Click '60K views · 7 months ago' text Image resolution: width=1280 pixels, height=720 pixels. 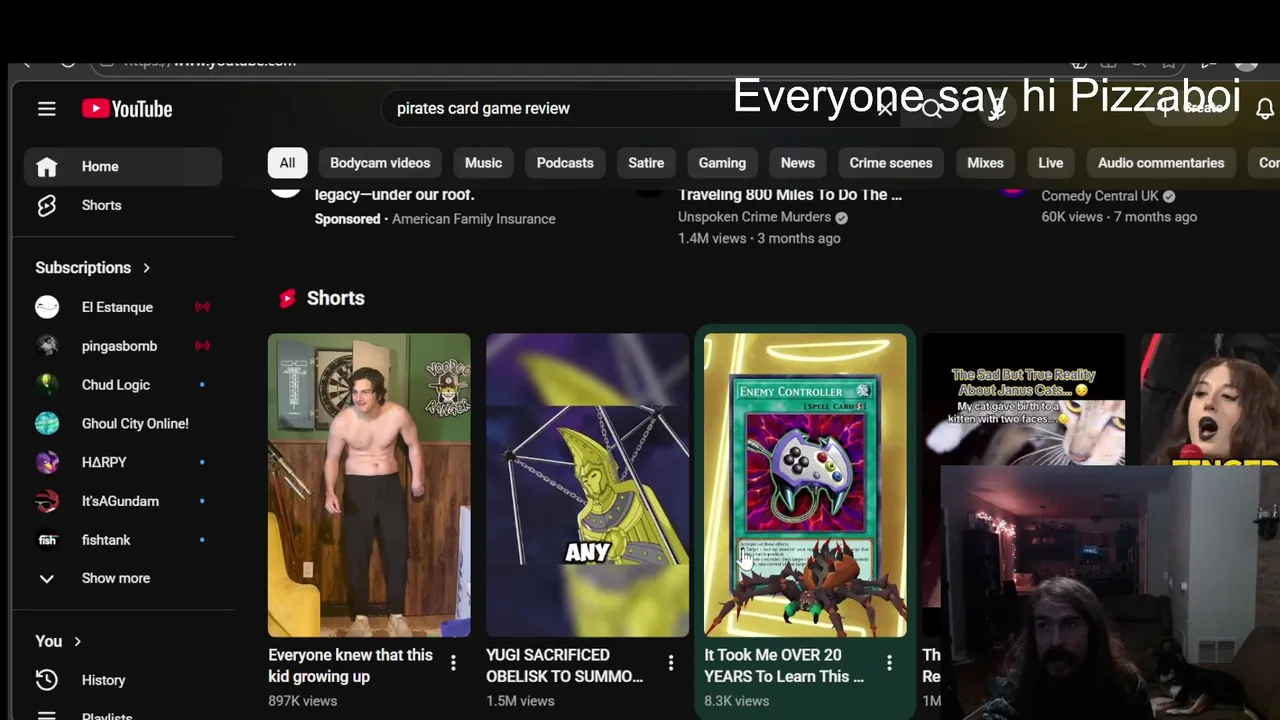click(x=1119, y=217)
